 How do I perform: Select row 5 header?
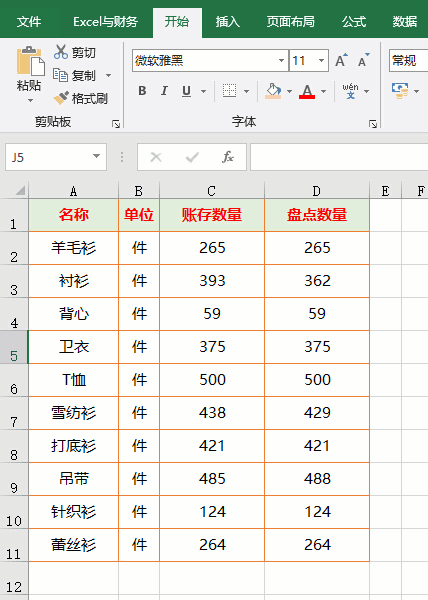point(14,347)
